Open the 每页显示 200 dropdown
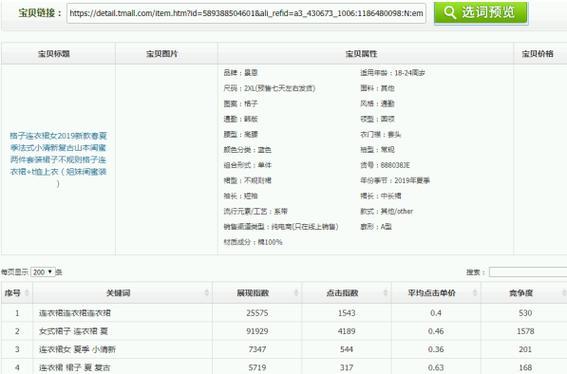 [x=43, y=272]
